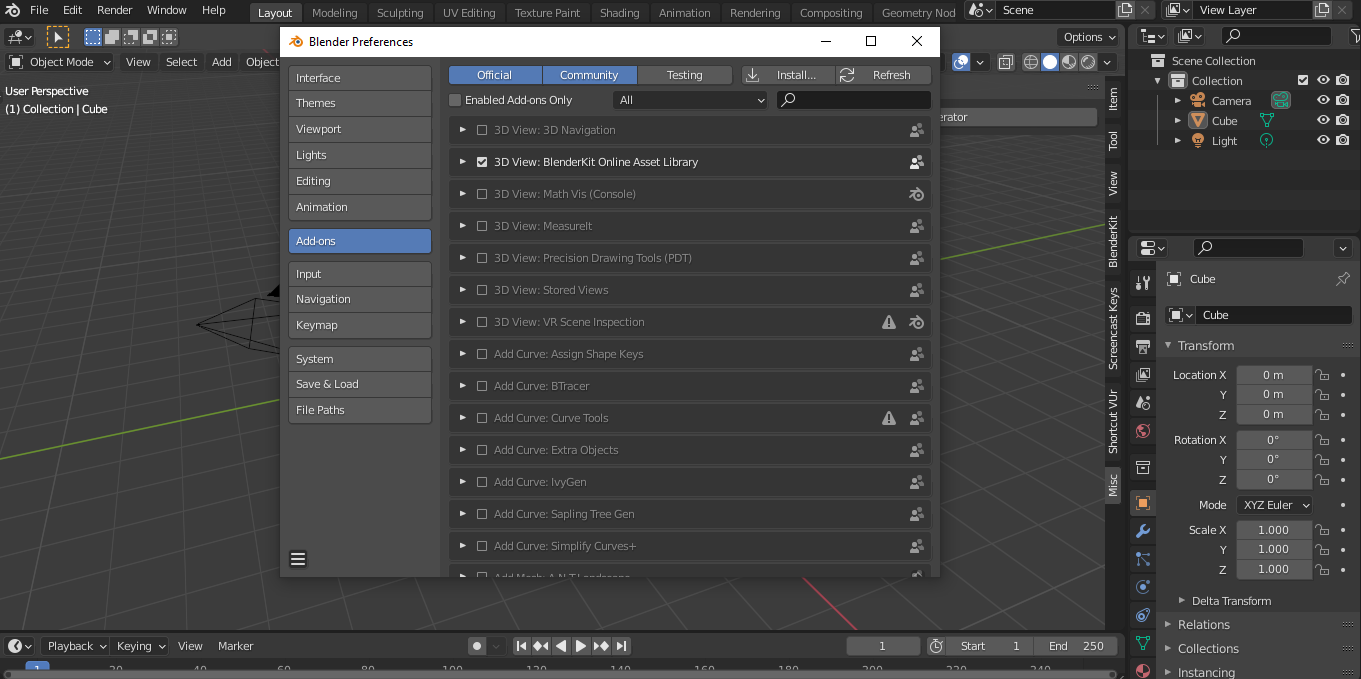Open the View Layer properties tab icon
The image size is (1361, 679).
pyautogui.click(x=1143, y=375)
